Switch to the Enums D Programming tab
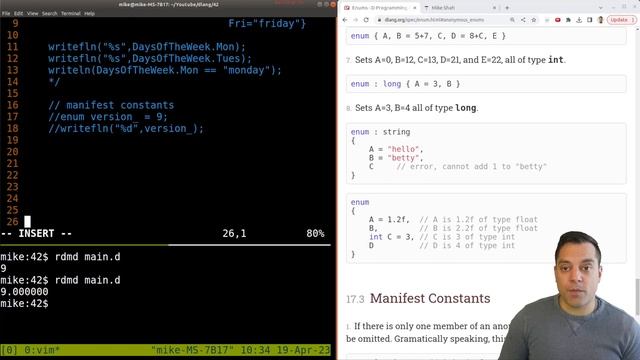This screenshot has width=640, height=360. 380,8
